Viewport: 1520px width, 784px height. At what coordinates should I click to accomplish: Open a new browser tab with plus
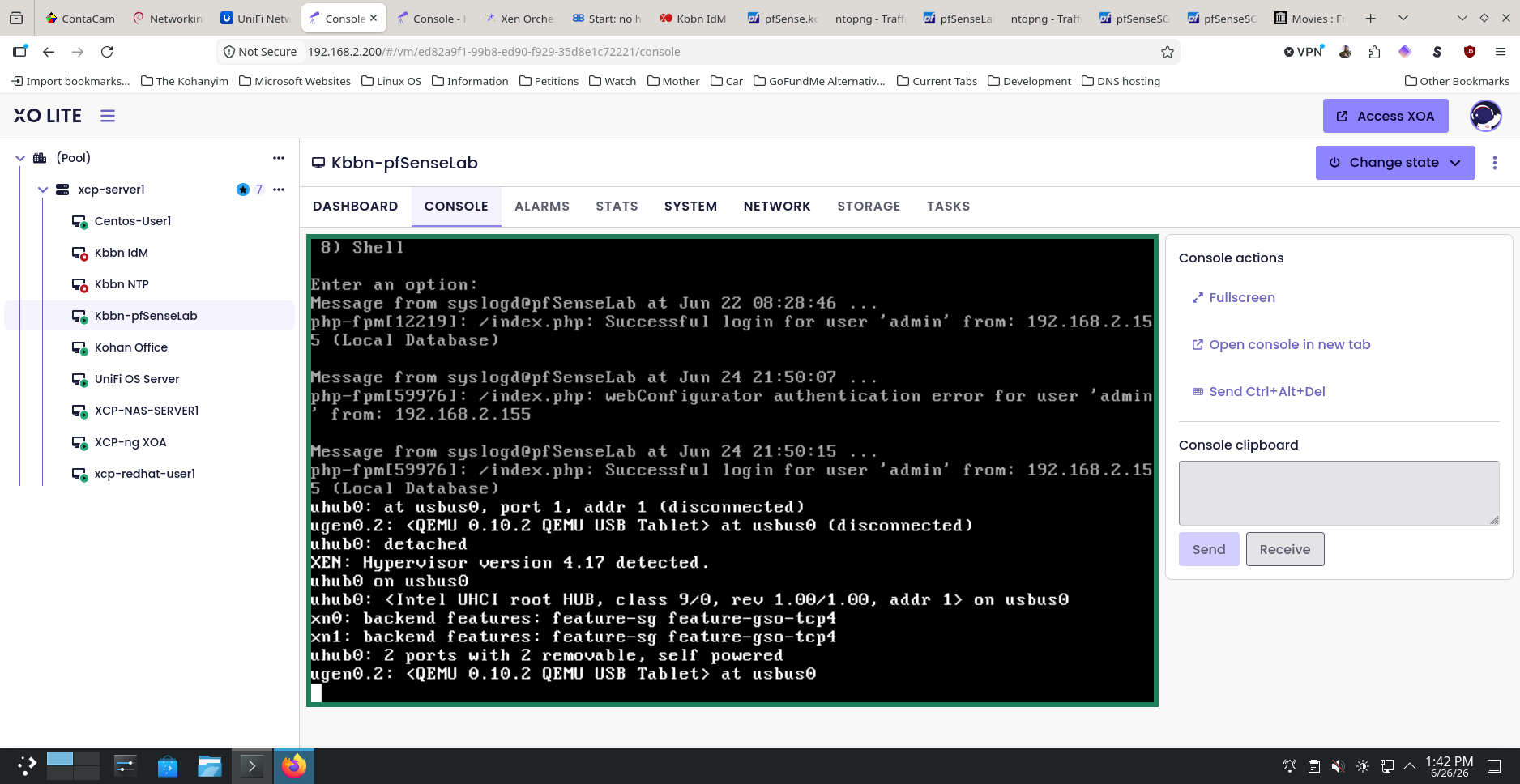coord(1370,18)
